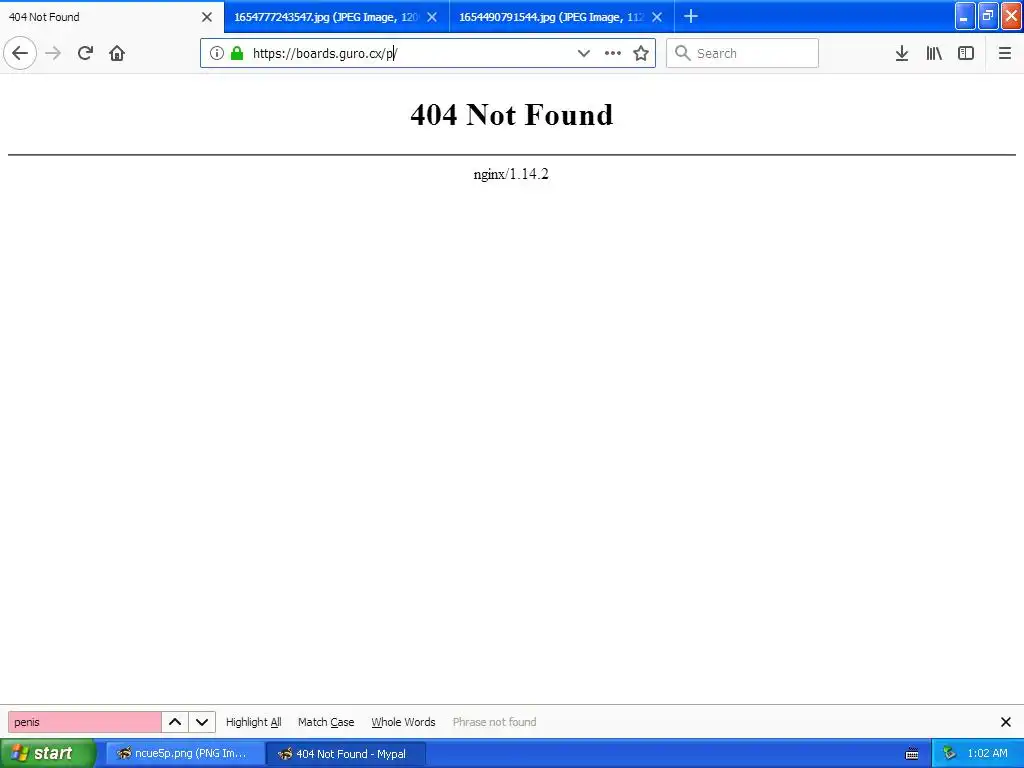
Task: Switch to ncue5p.png taskbar window
Action: click(185, 753)
